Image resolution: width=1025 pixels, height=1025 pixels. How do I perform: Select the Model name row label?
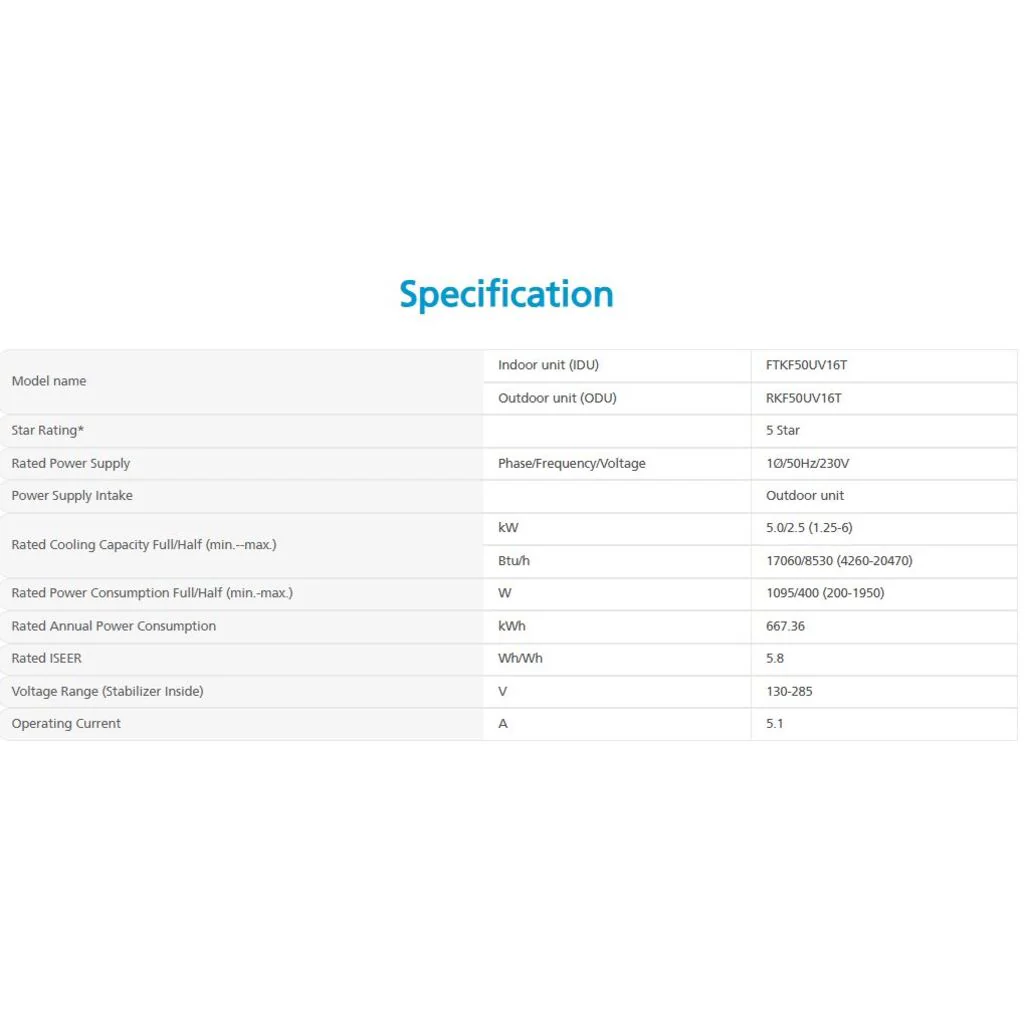tap(49, 381)
